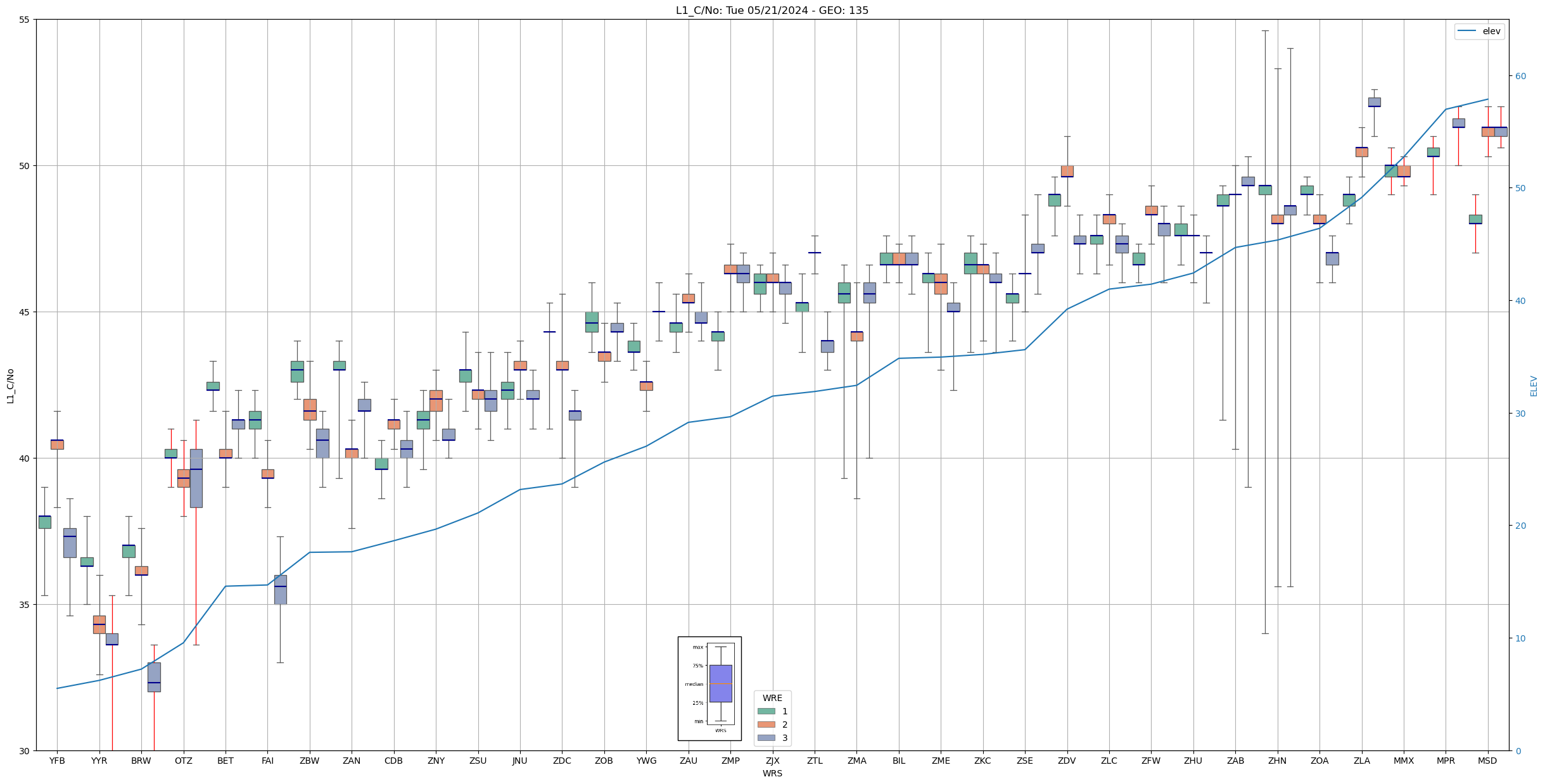This screenshot has width=1545, height=784.
Task: Click the ZOB x-axis label
Action: click(x=604, y=761)
